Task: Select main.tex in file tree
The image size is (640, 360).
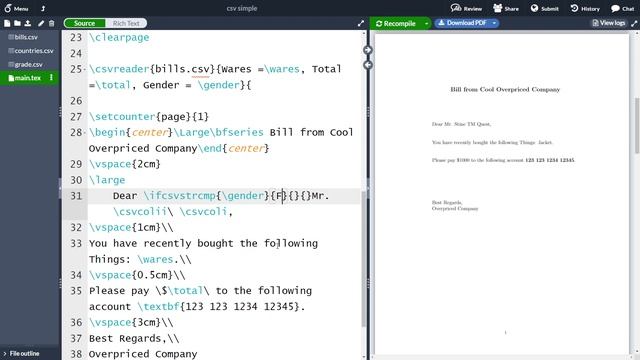Action: [x=27, y=78]
